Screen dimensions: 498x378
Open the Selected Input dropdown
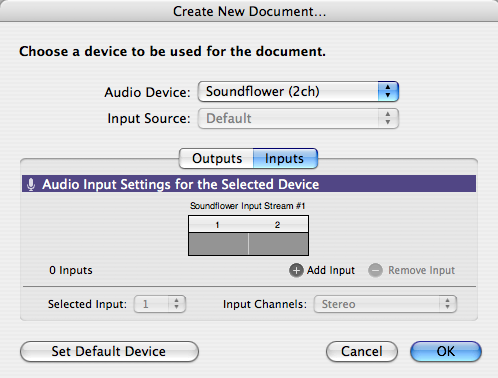tap(160, 304)
